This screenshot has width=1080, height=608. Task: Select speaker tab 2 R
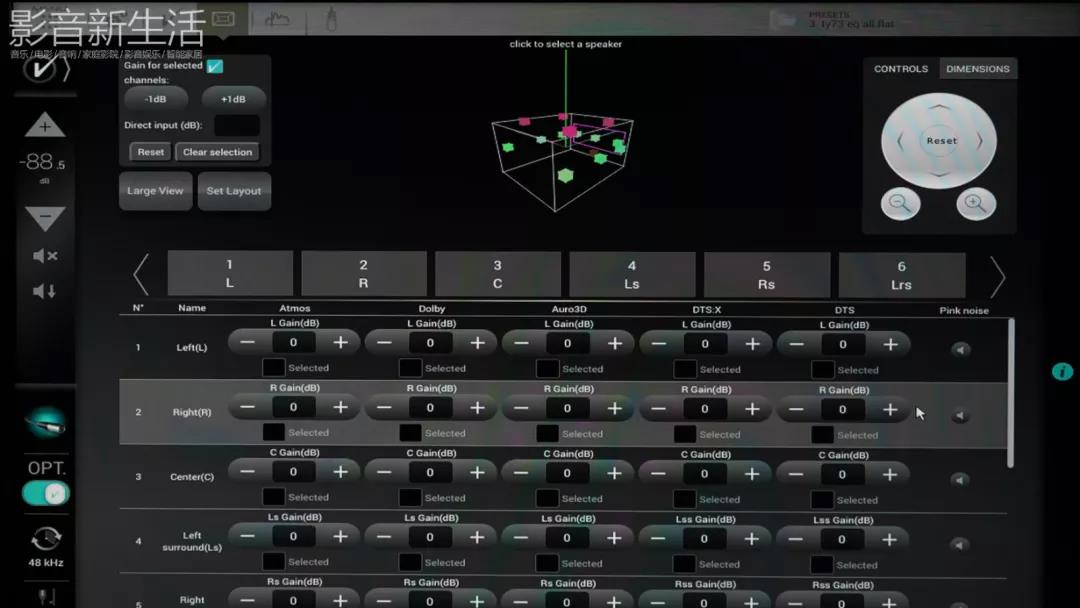[364, 274]
